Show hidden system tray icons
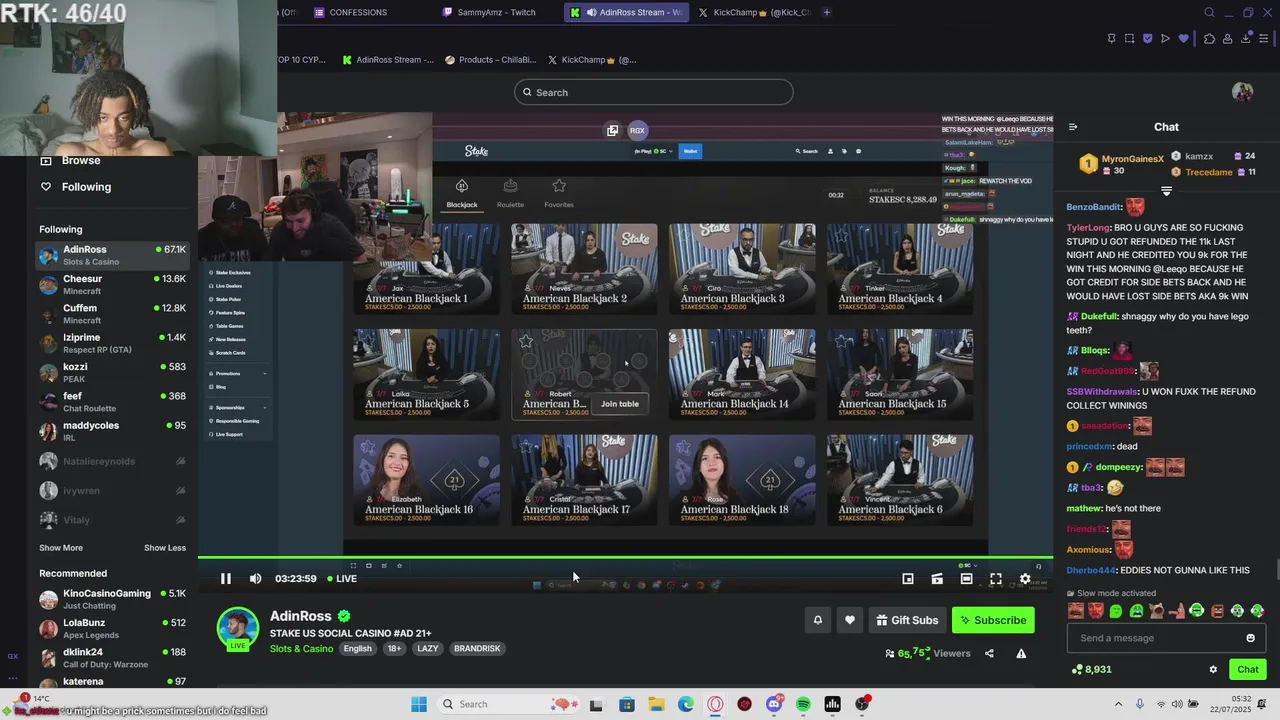The height and width of the screenshot is (720, 1280). pyautogui.click(x=1118, y=704)
